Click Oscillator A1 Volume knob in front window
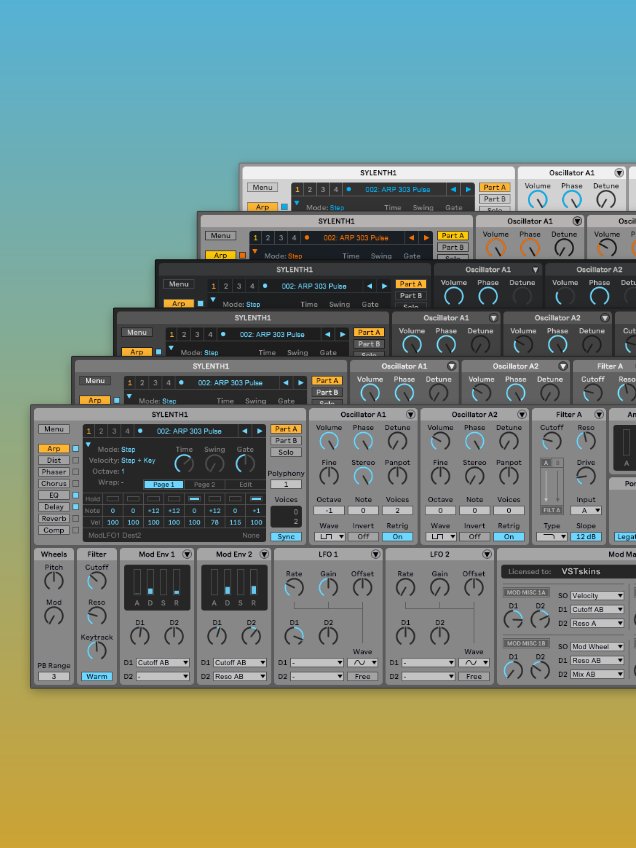The image size is (636, 848). click(x=329, y=441)
